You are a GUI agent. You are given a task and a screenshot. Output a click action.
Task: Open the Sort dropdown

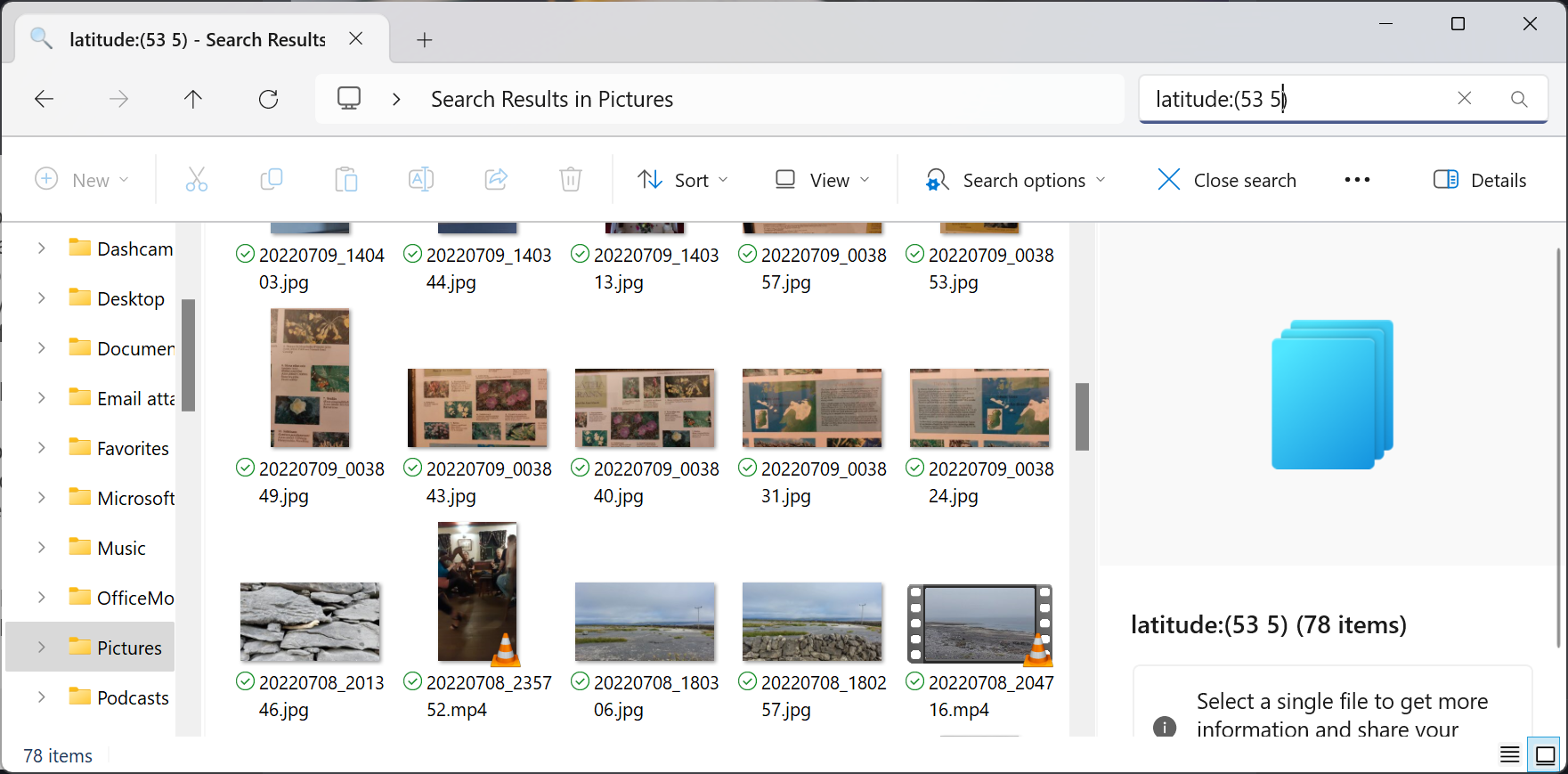[x=683, y=180]
